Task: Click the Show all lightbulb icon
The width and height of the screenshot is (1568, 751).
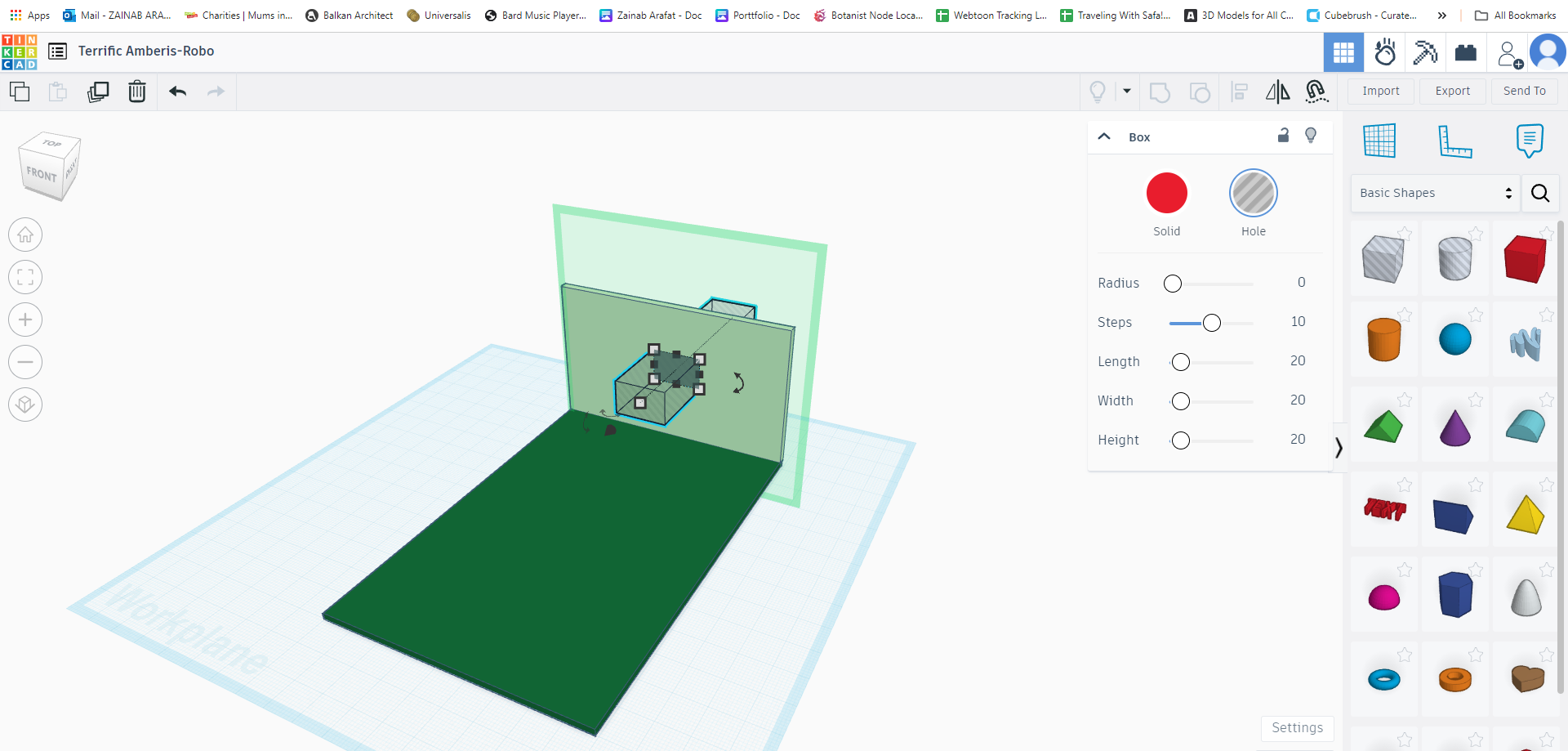Action: (1098, 92)
